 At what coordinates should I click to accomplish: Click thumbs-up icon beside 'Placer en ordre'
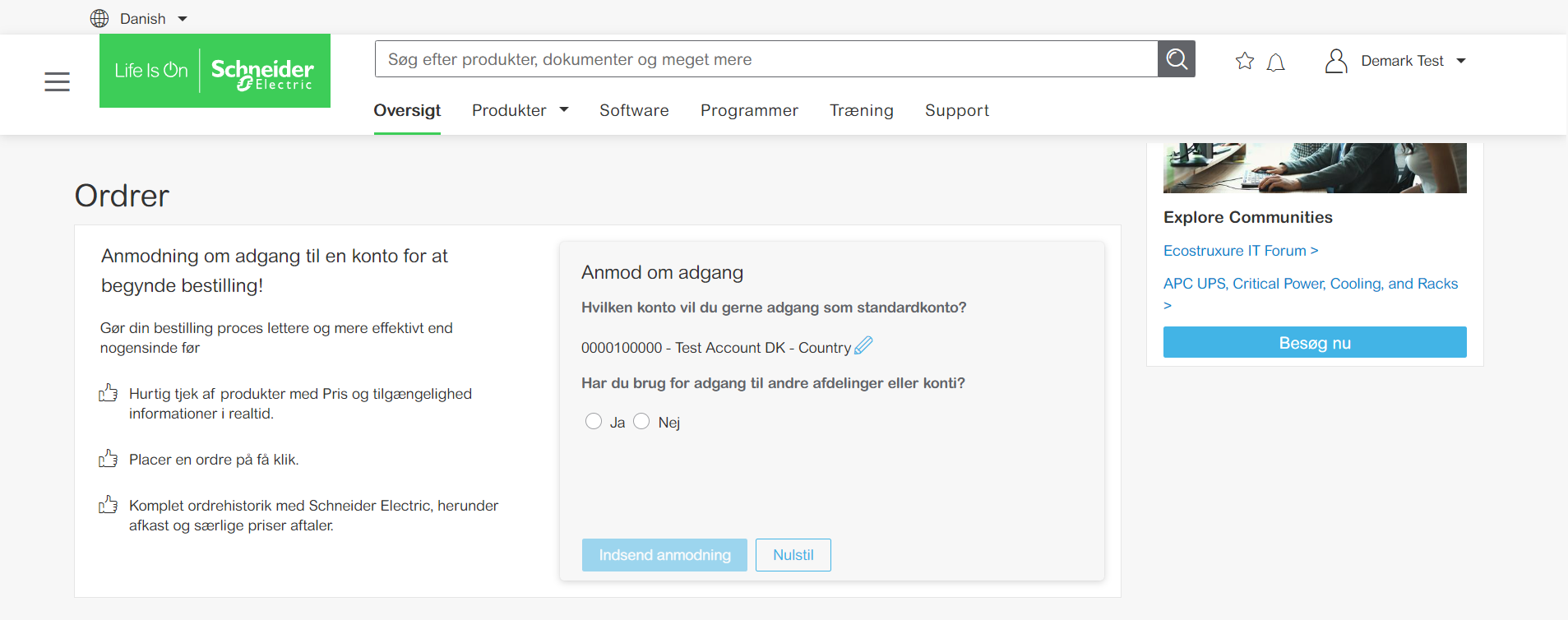click(109, 459)
